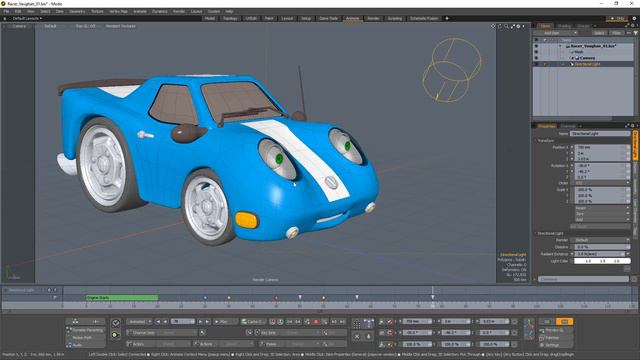
Task: Click the red record auto-key button
Action: click(316, 322)
